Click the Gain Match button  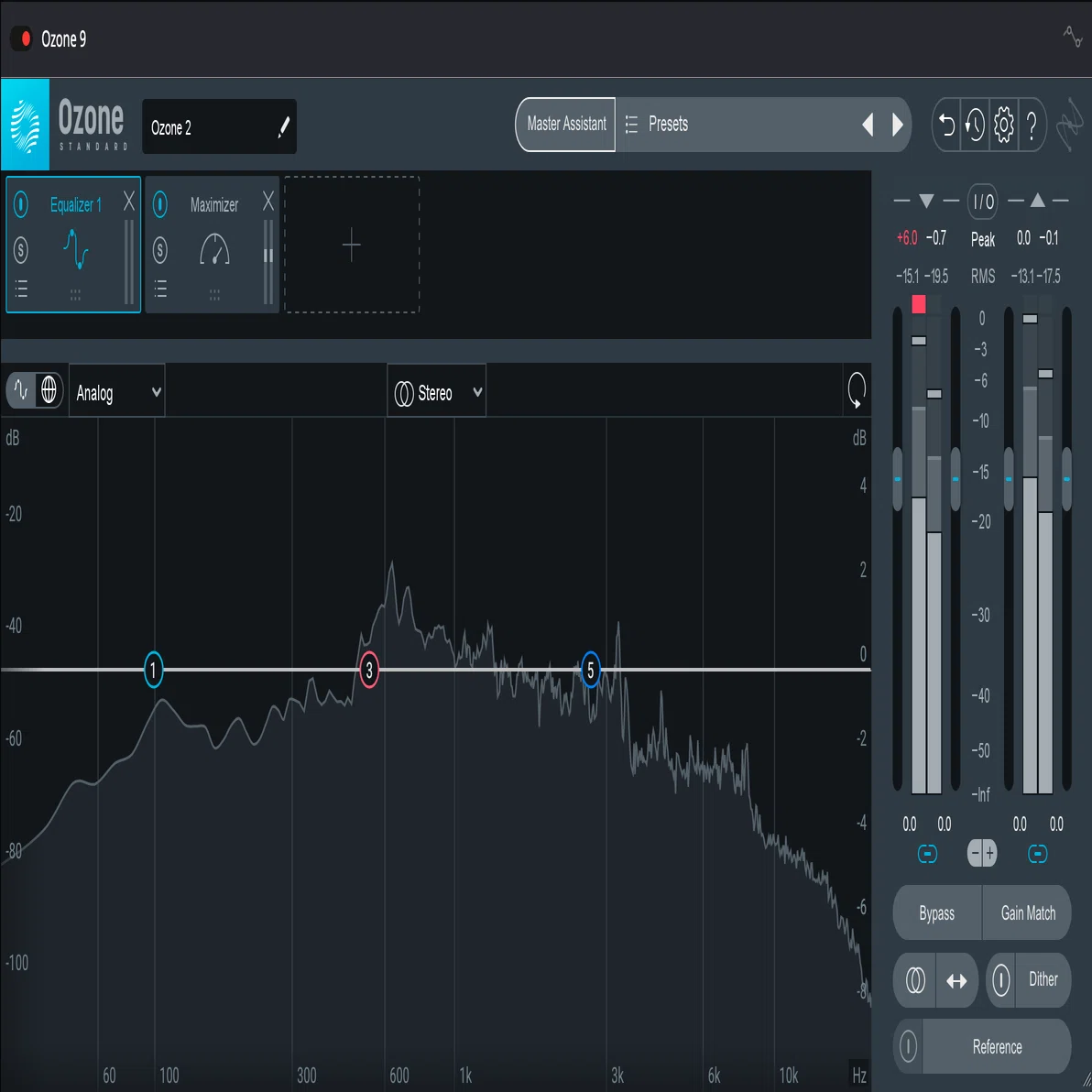[x=1027, y=913]
